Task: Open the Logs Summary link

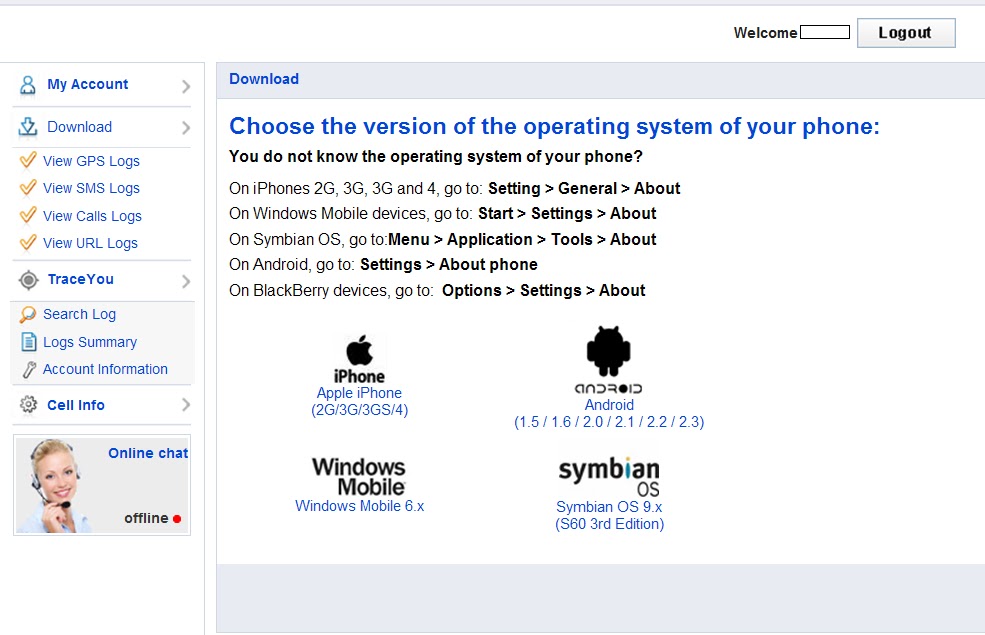Action: click(x=90, y=342)
